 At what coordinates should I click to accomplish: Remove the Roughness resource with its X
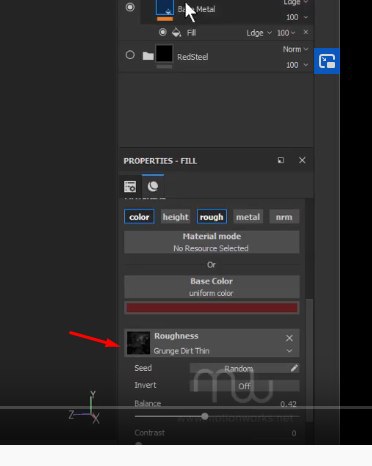coord(289,338)
